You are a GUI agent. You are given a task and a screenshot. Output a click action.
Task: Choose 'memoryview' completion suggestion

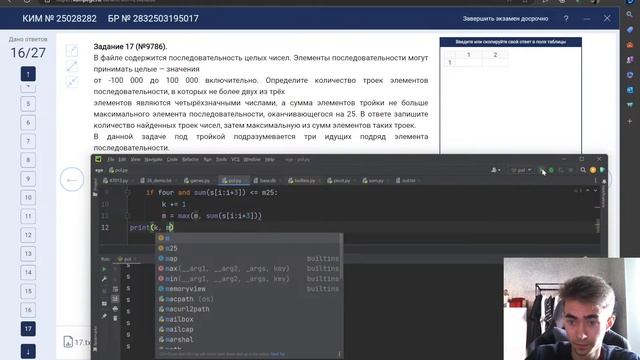[x=248, y=289]
